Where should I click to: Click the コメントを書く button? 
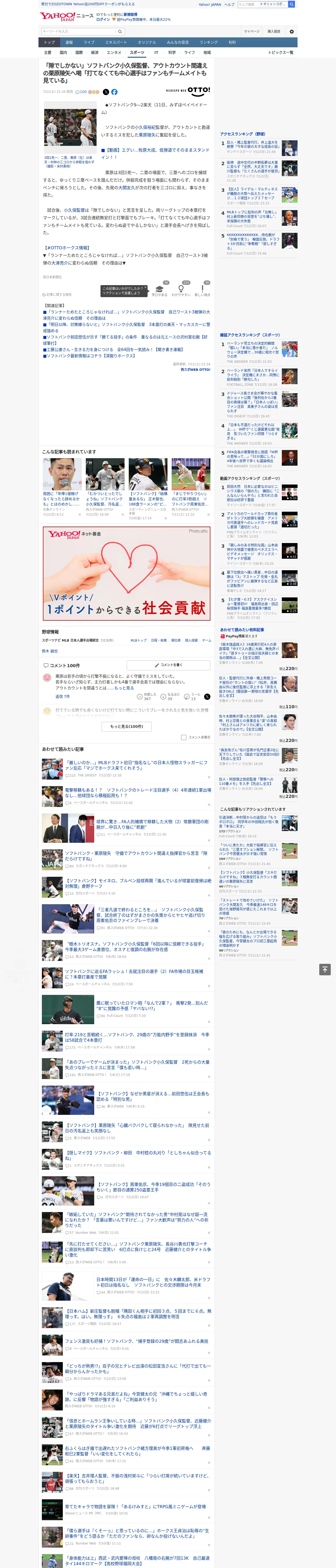click(x=168, y=665)
